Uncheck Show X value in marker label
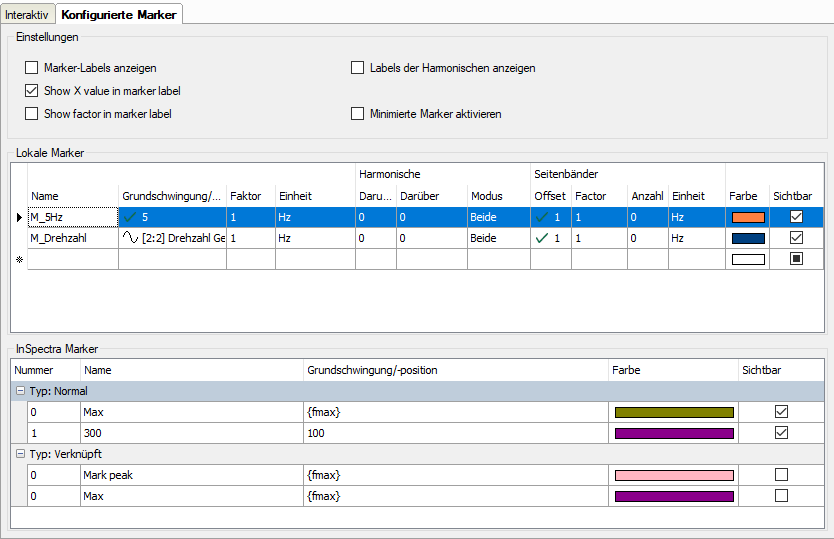 click(32, 91)
